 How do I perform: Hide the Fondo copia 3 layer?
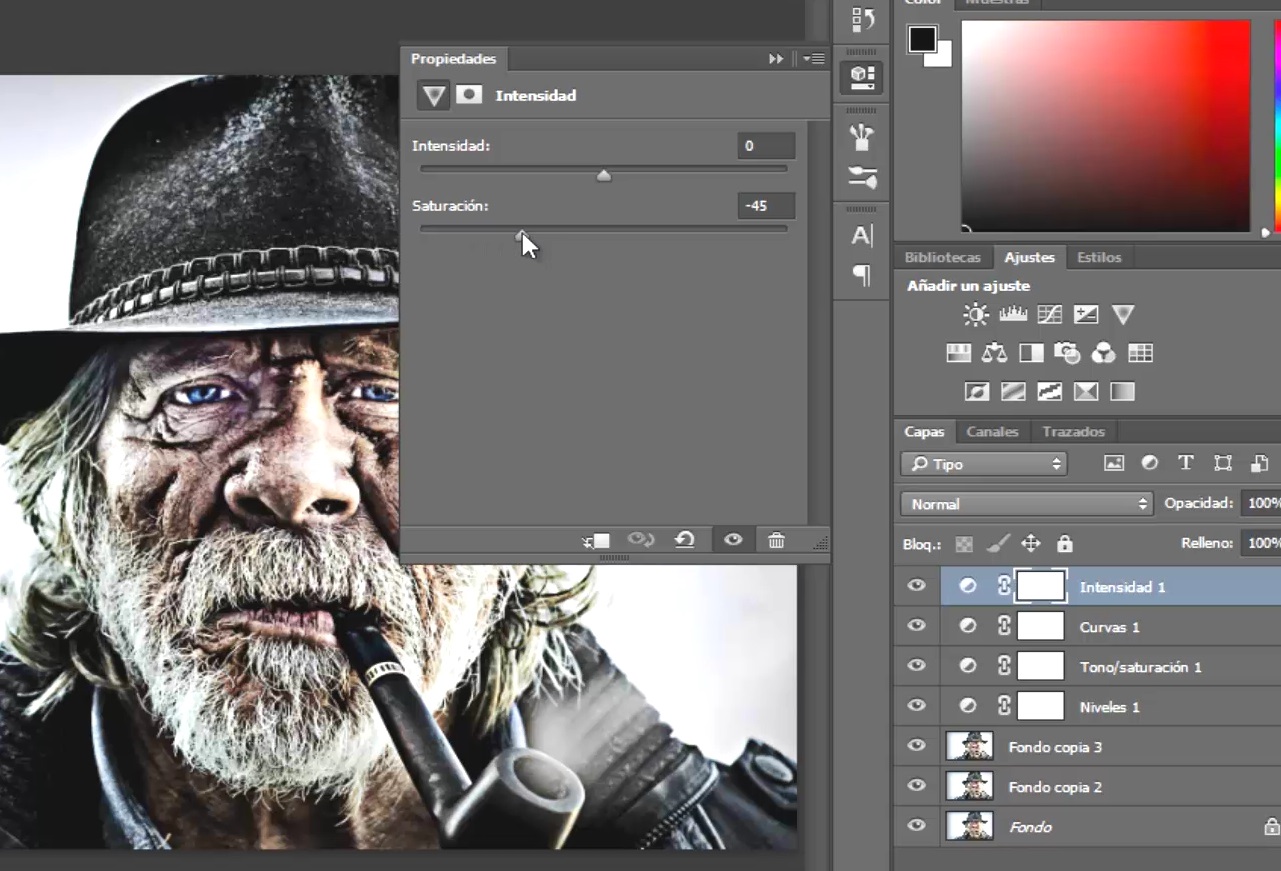916,746
